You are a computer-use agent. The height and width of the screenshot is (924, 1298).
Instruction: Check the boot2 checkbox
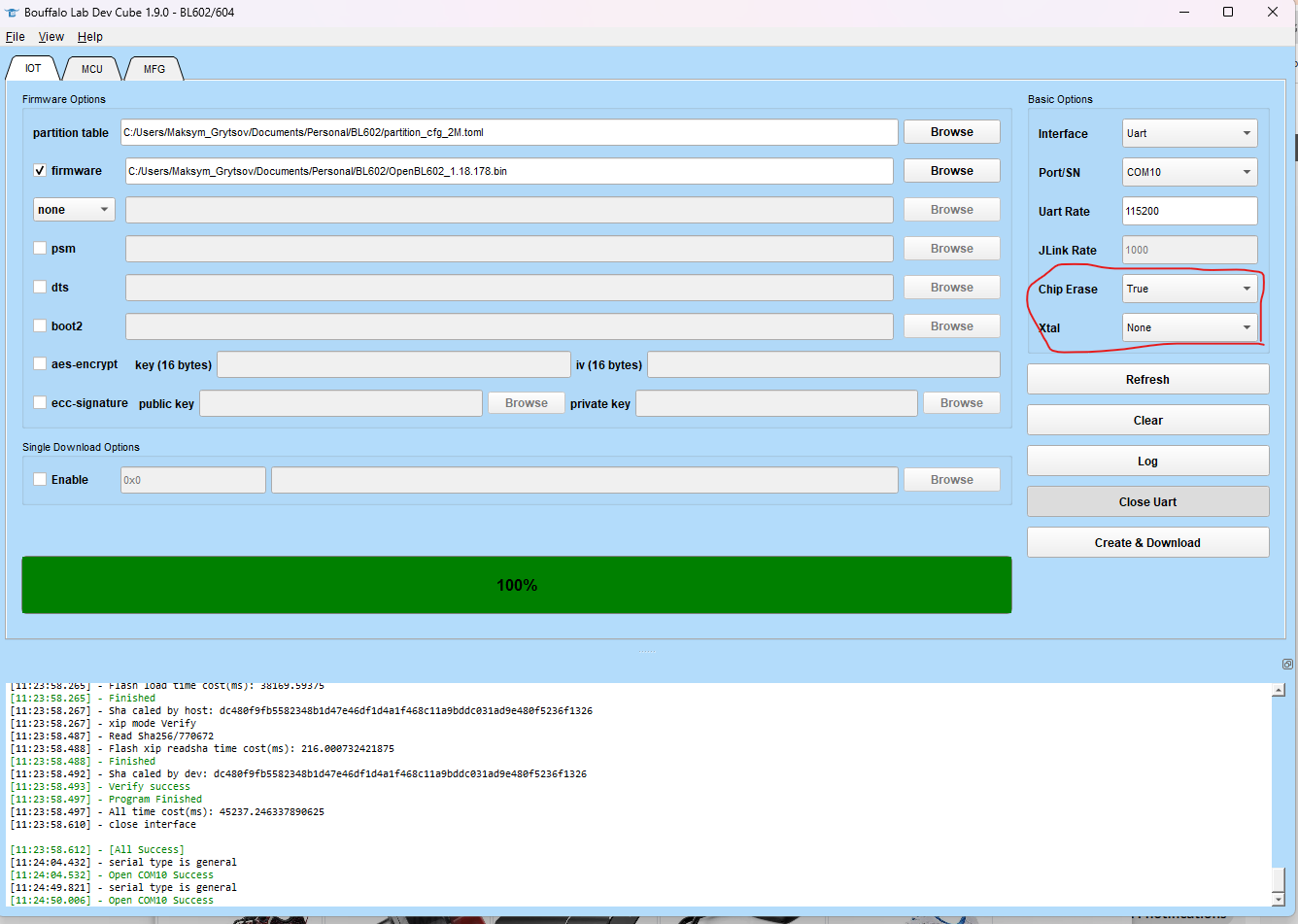(x=40, y=326)
